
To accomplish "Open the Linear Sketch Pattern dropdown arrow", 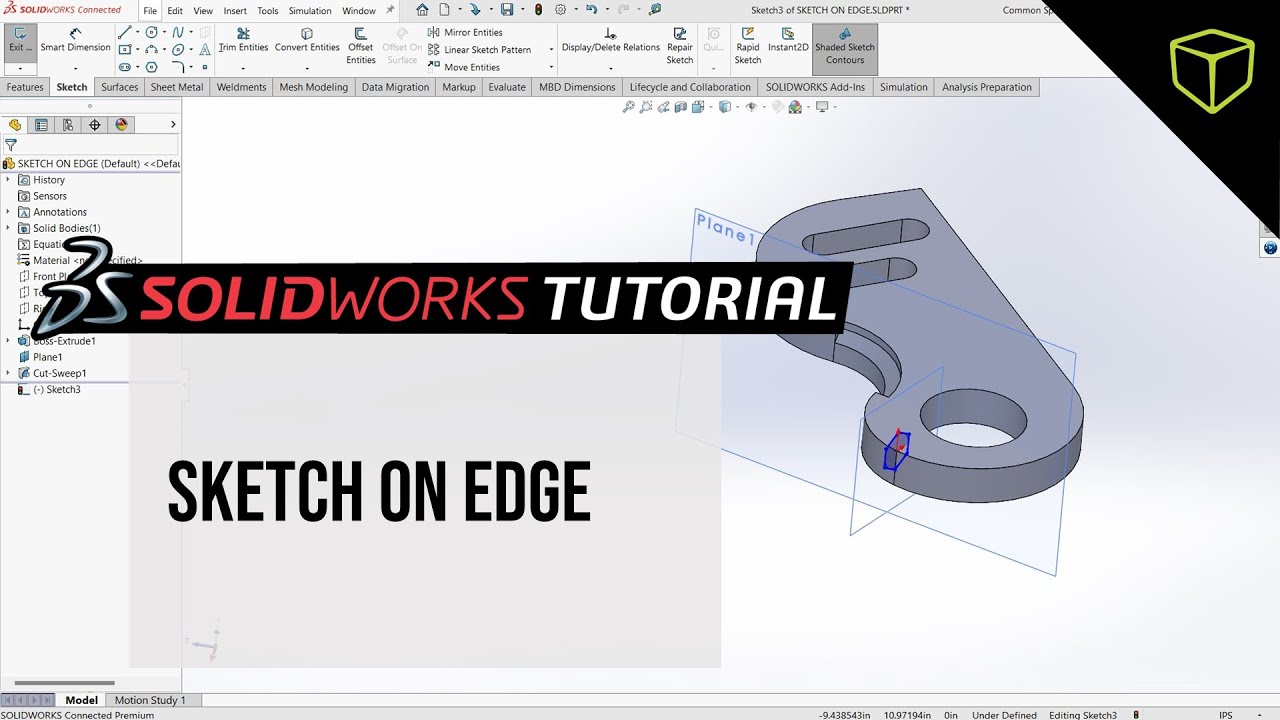I will point(551,50).
